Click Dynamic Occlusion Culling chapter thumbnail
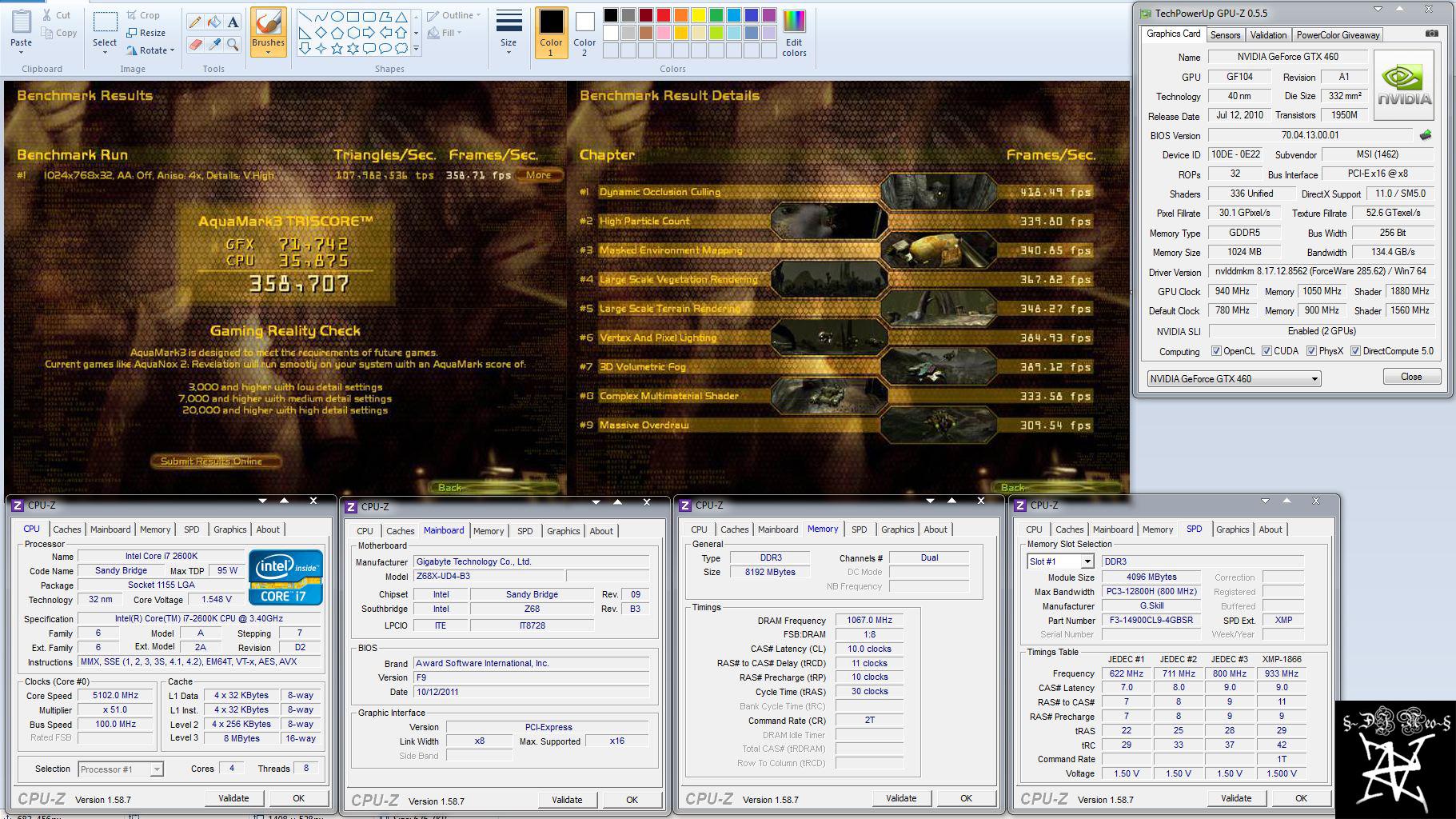 pyautogui.click(x=939, y=192)
